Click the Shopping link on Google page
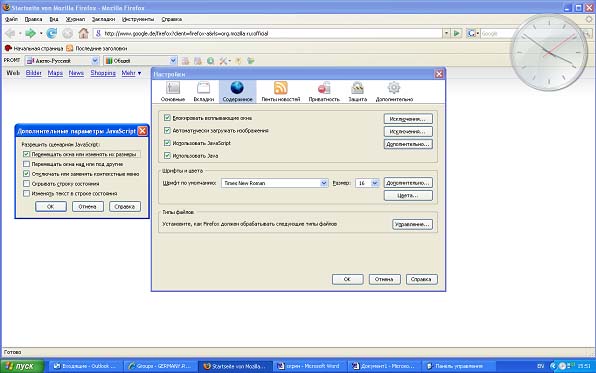This screenshot has height=373, width=596. click(x=103, y=73)
